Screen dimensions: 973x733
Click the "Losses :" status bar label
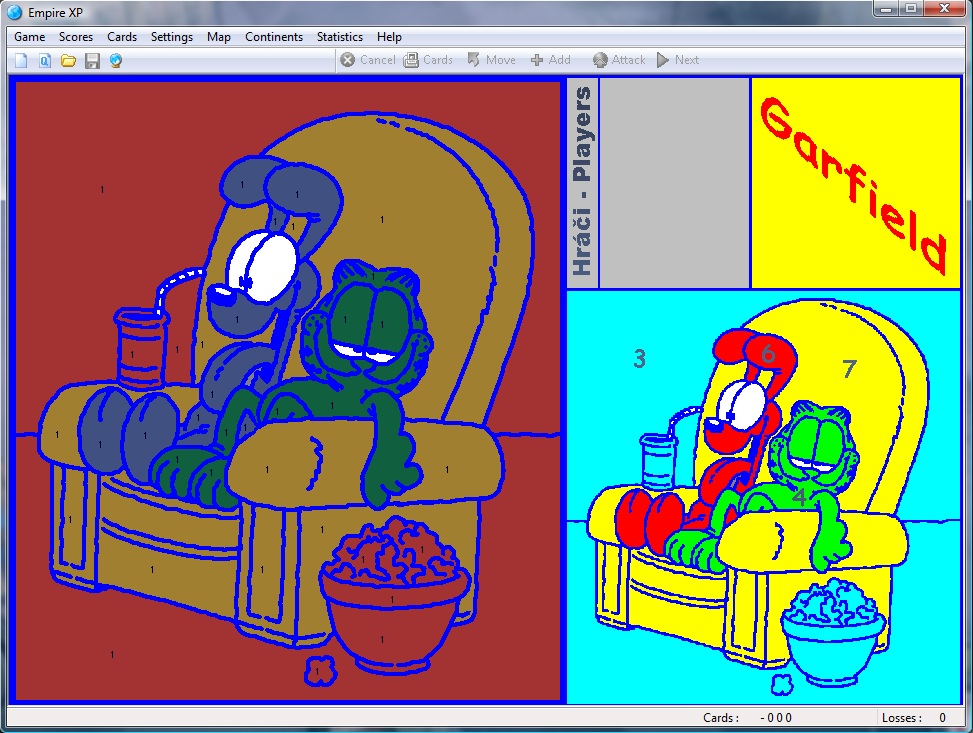click(x=902, y=717)
